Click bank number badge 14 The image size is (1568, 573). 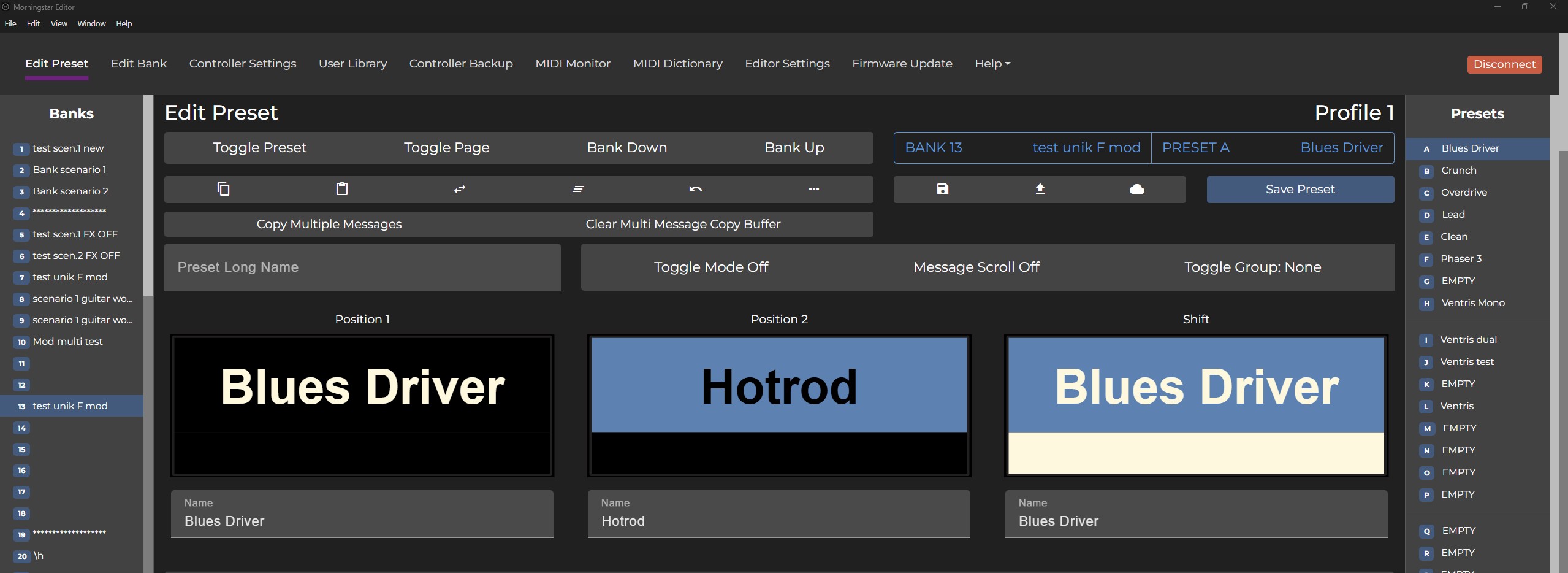21,428
